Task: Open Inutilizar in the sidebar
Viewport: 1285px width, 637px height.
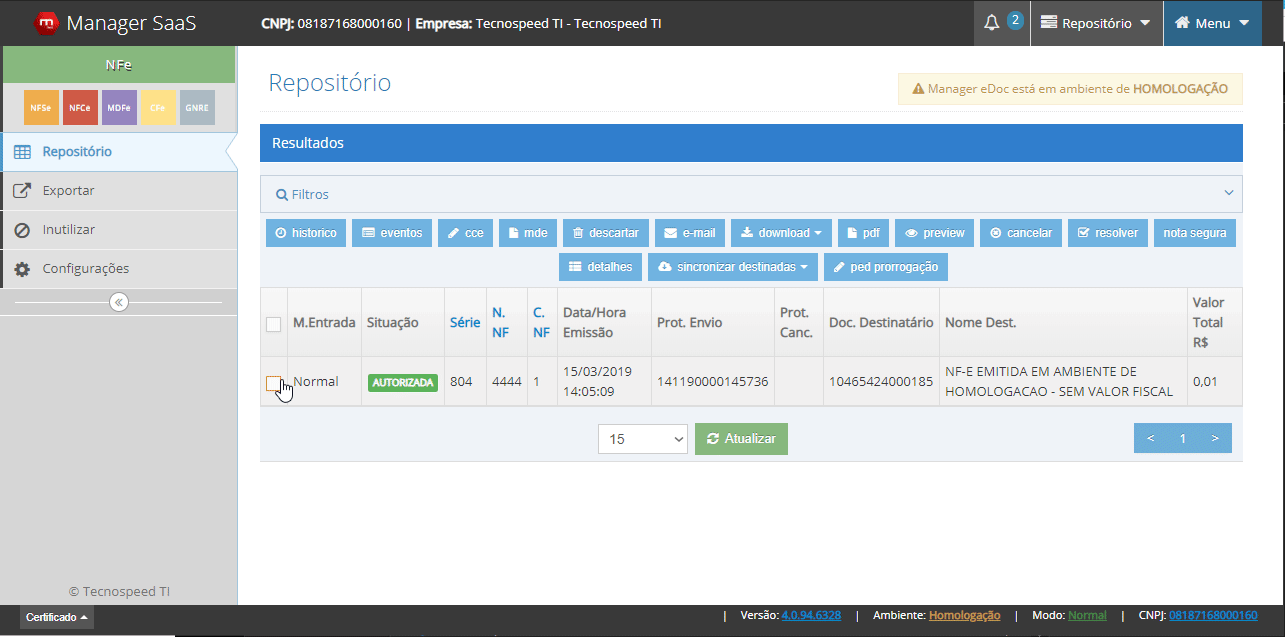Action: (118, 229)
